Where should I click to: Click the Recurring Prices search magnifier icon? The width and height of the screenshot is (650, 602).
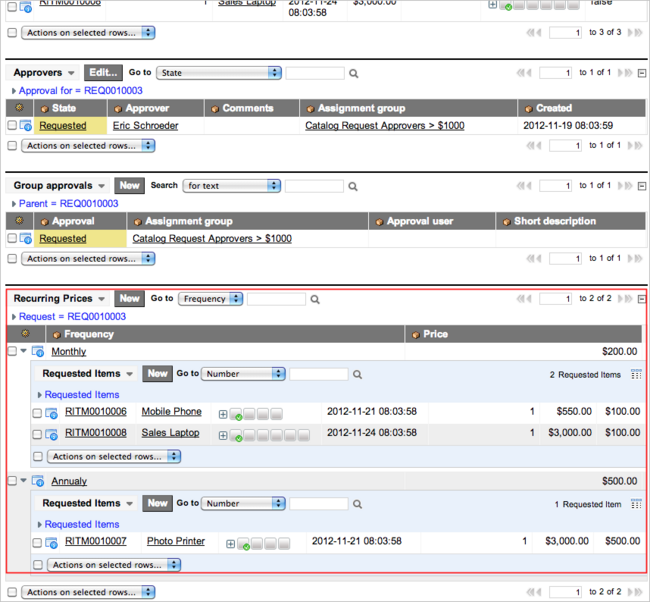315,299
